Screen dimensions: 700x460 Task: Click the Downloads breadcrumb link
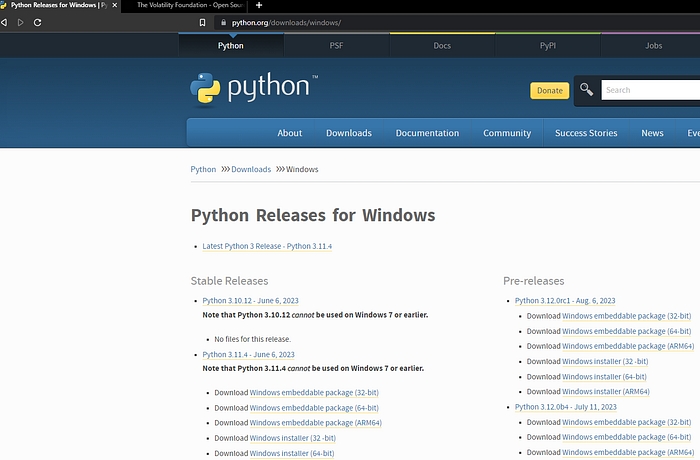pos(251,169)
